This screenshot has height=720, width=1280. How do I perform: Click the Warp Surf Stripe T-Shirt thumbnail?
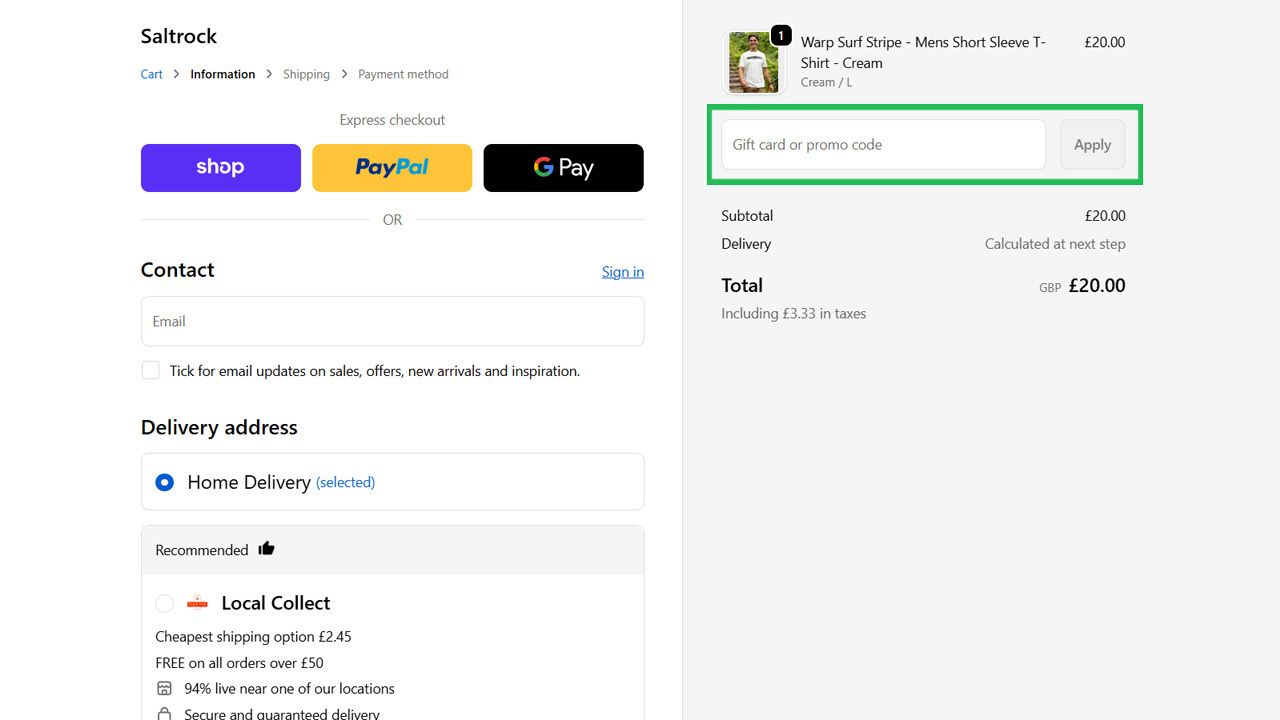pyautogui.click(x=754, y=62)
